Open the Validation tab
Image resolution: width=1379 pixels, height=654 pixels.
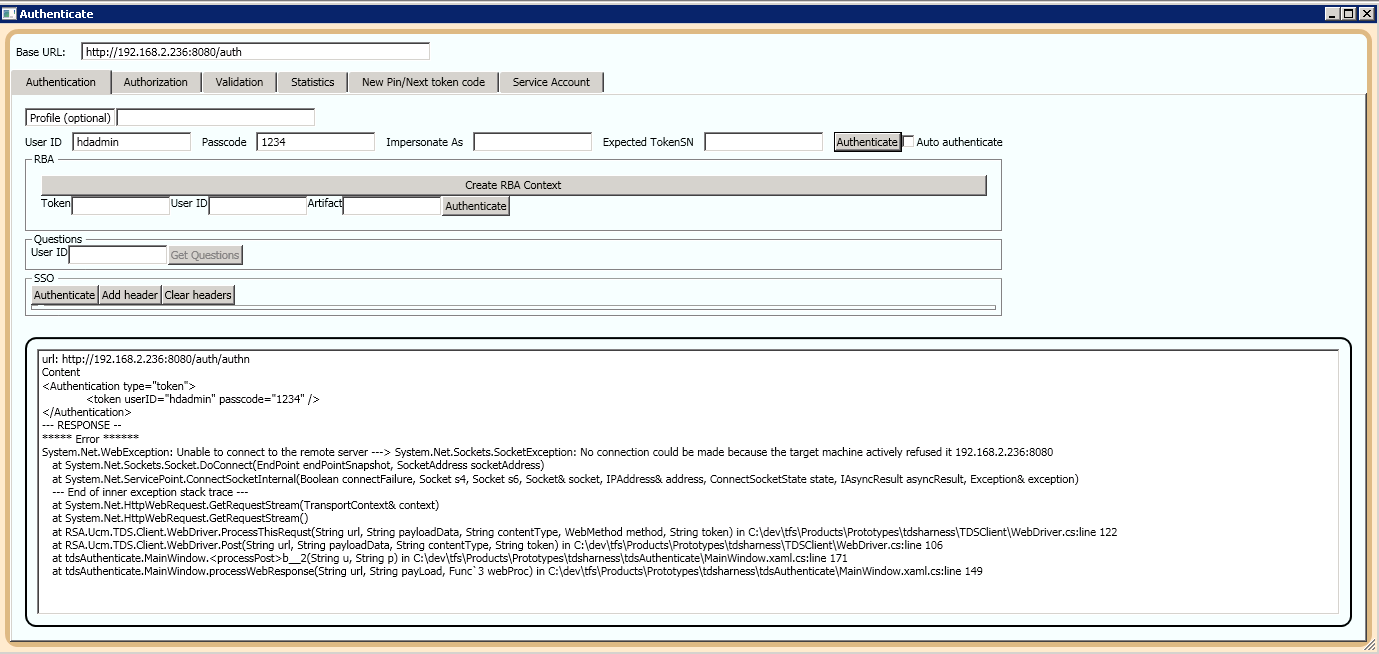(239, 82)
